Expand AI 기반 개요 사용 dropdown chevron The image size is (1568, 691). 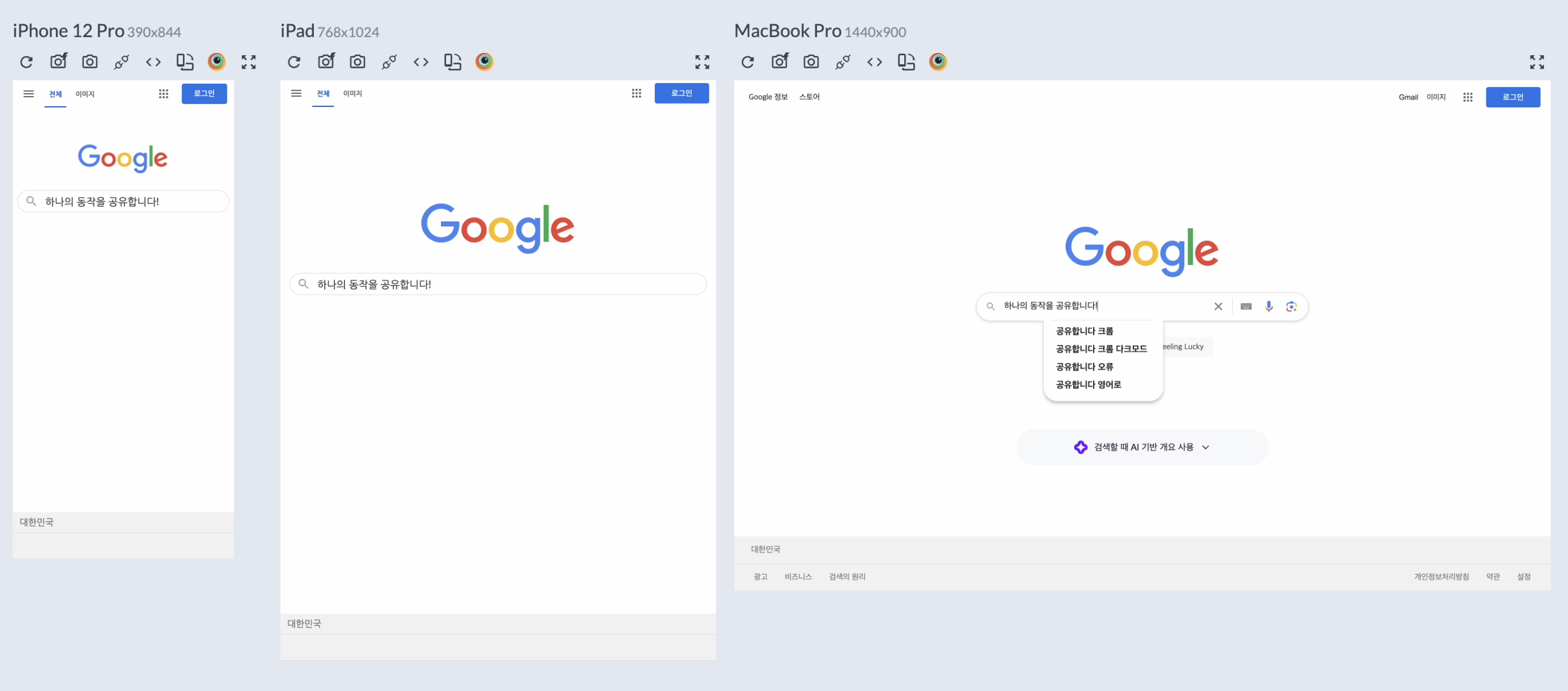point(1206,447)
